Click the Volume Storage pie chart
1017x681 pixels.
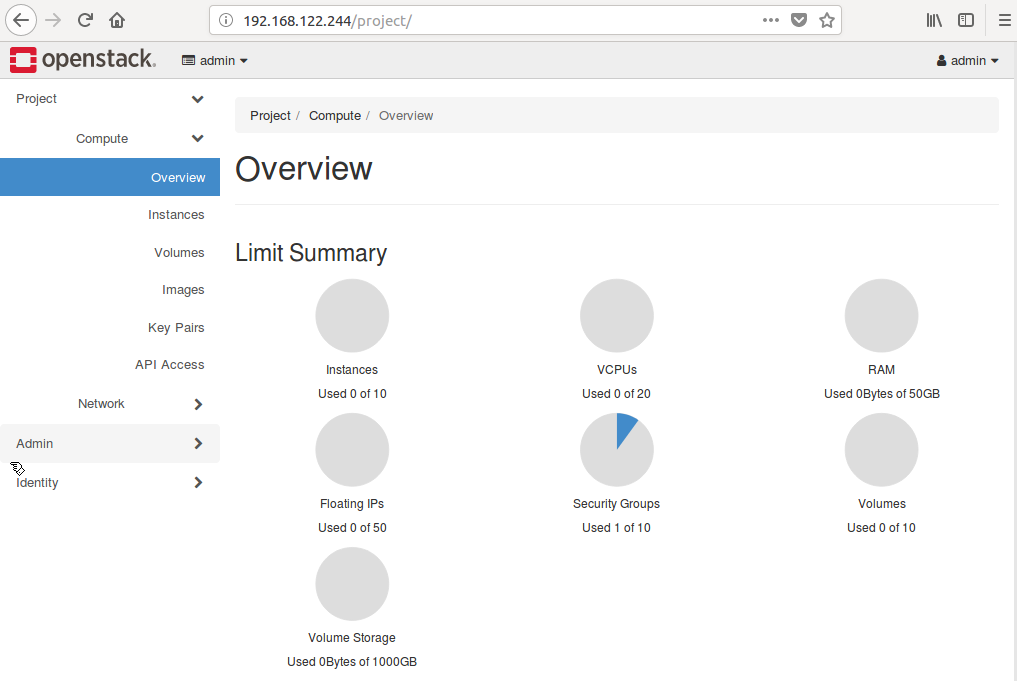pos(352,584)
